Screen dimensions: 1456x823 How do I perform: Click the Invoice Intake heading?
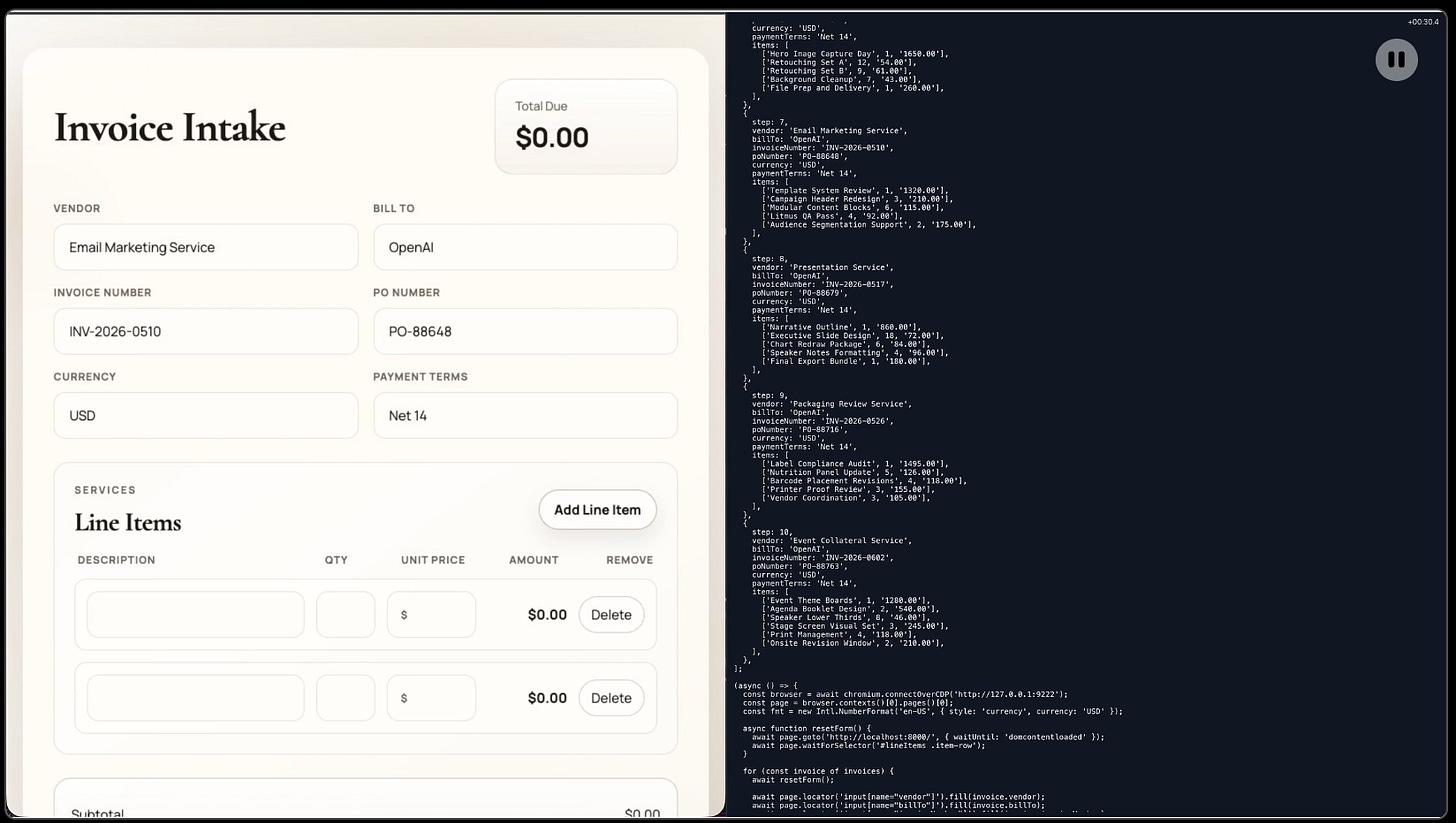click(x=170, y=127)
